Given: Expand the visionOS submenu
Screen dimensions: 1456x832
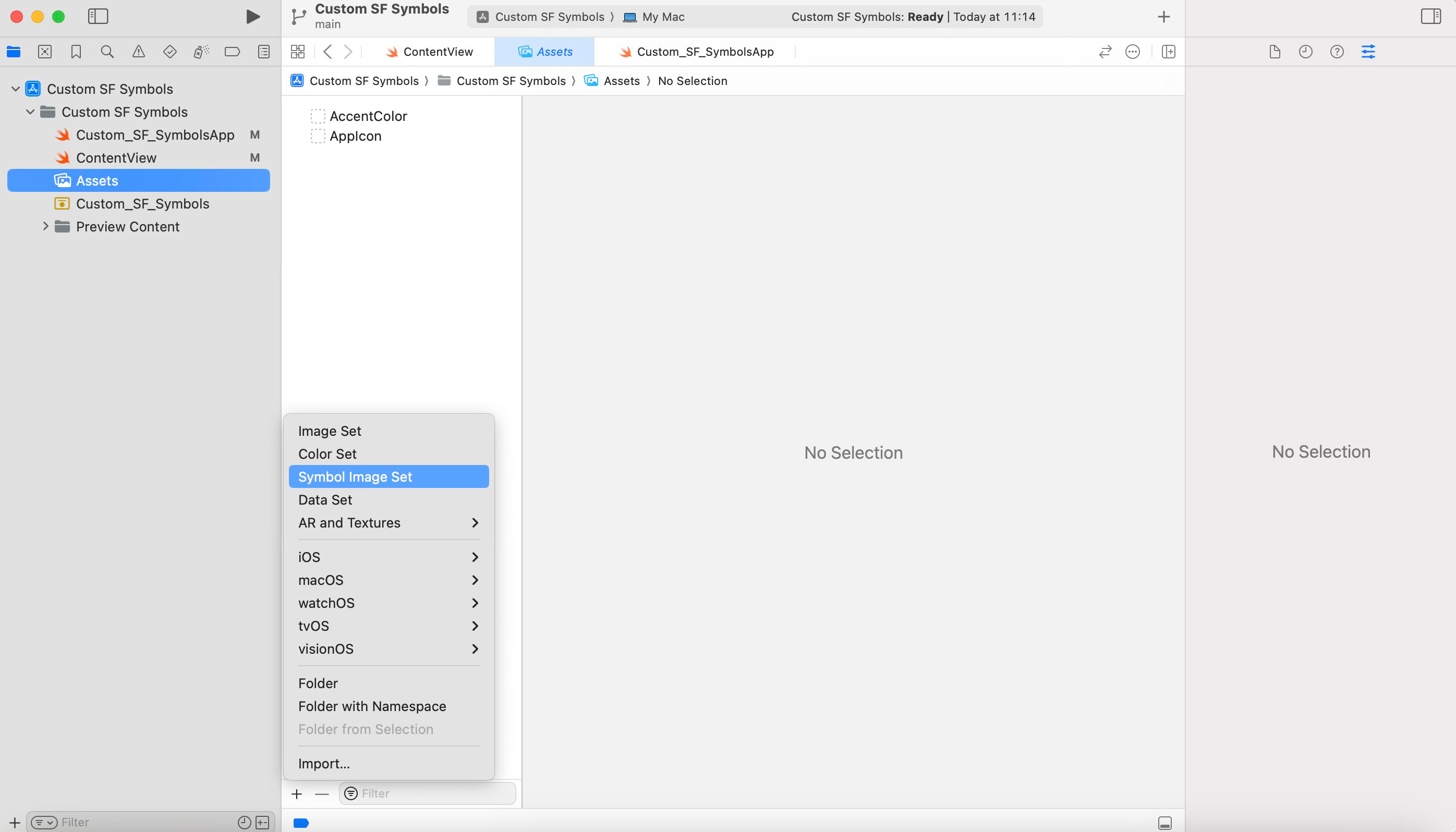Looking at the screenshot, I should point(389,649).
